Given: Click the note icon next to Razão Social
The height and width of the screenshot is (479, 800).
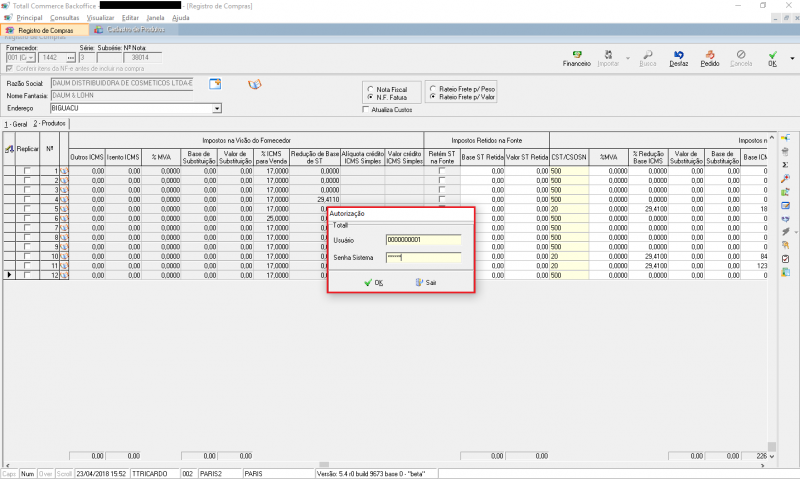Looking at the screenshot, I should point(215,83).
